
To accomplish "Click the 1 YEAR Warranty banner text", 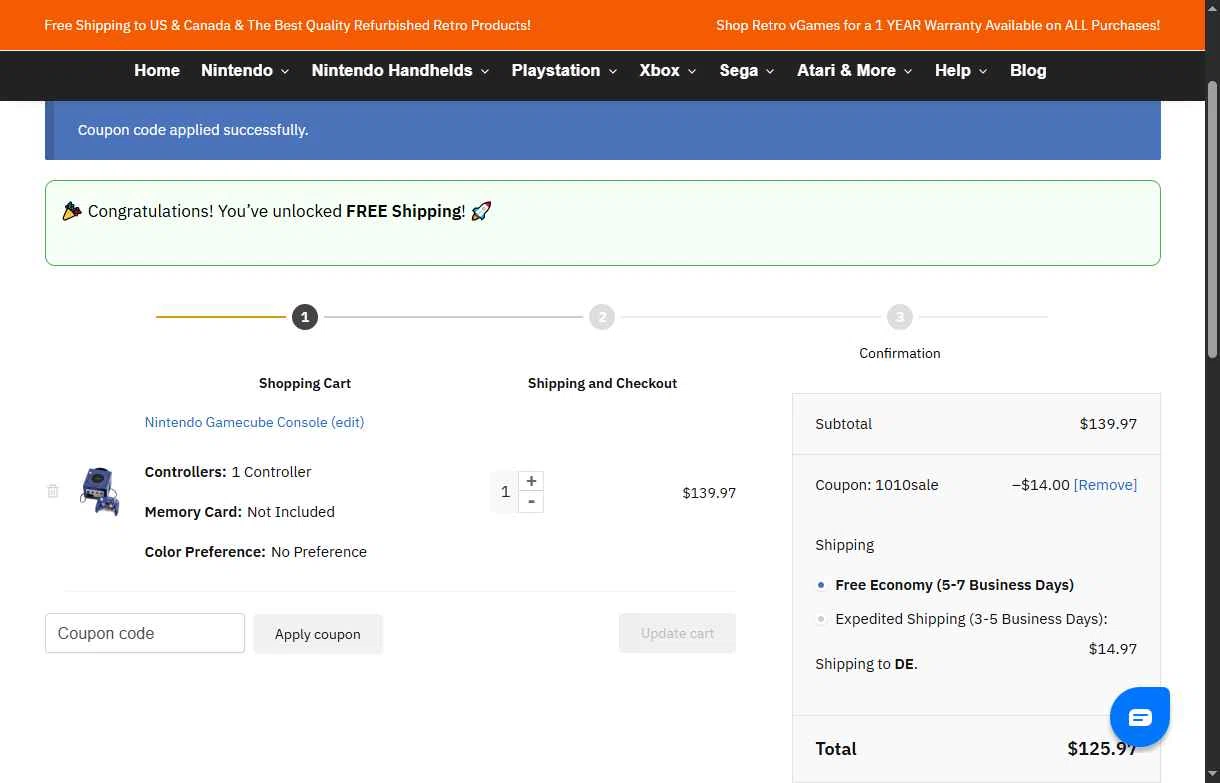I will pyautogui.click(x=938, y=25).
